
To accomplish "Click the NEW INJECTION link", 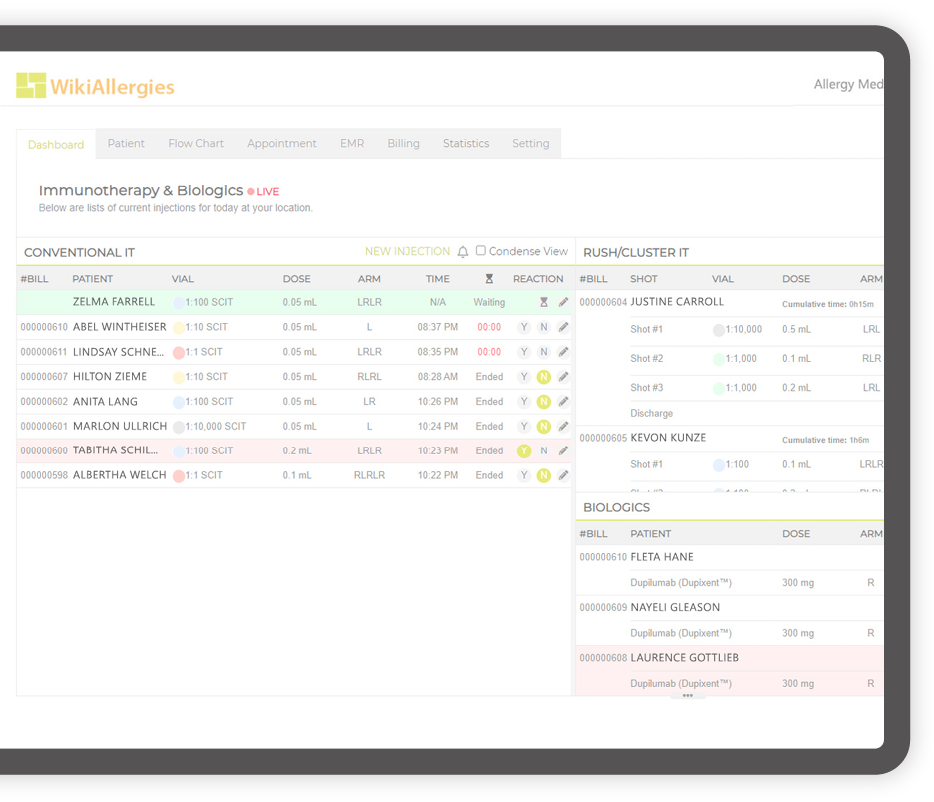I will 407,252.
